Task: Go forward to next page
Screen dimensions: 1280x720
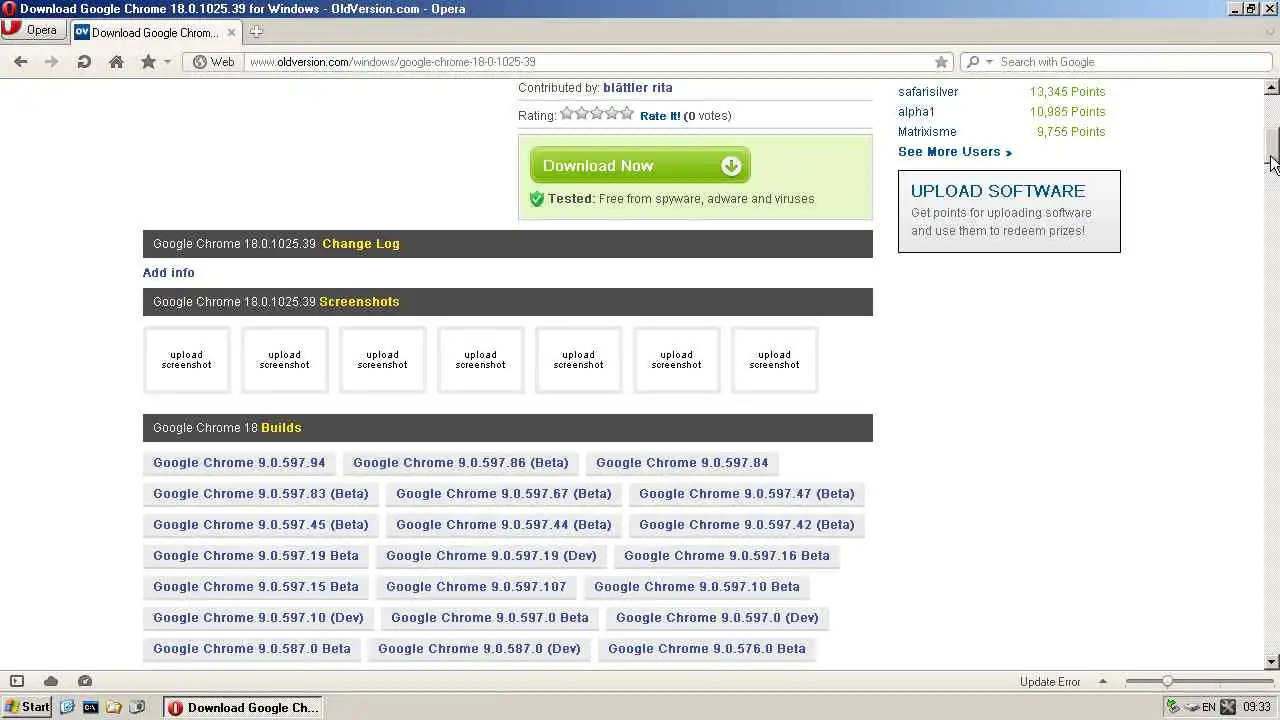Action: click(x=52, y=62)
